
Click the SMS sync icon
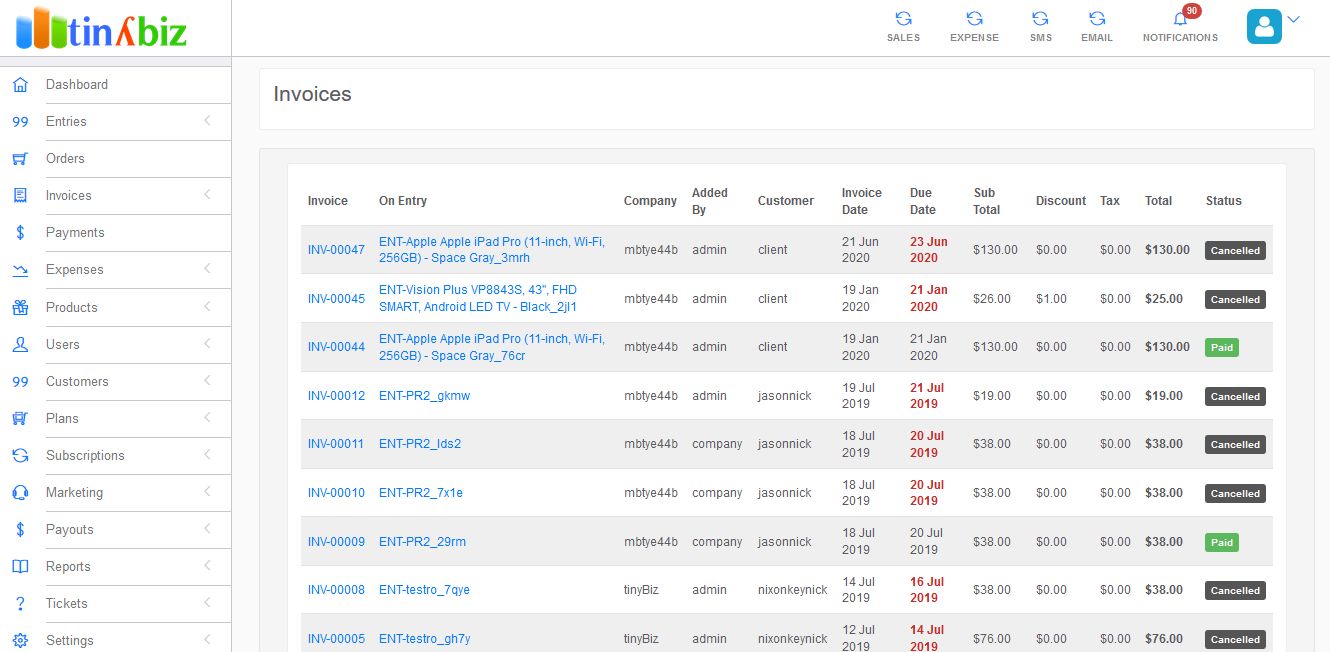pos(1040,18)
